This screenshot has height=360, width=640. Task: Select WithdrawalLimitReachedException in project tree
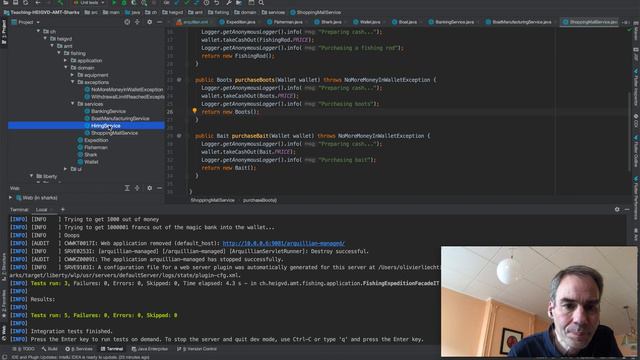click(x=124, y=97)
